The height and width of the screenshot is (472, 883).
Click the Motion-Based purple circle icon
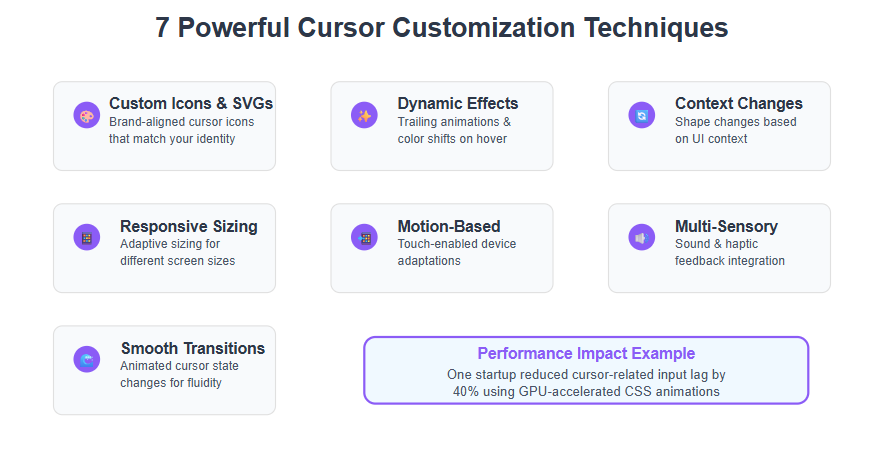[x=364, y=238]
